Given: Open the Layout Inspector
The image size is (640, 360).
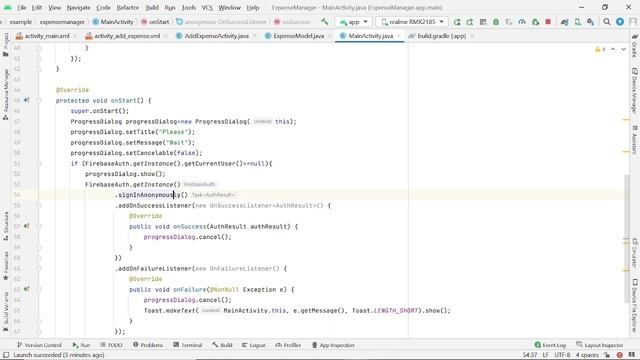Looking at the screenshot, I should (x=600, y=345).
